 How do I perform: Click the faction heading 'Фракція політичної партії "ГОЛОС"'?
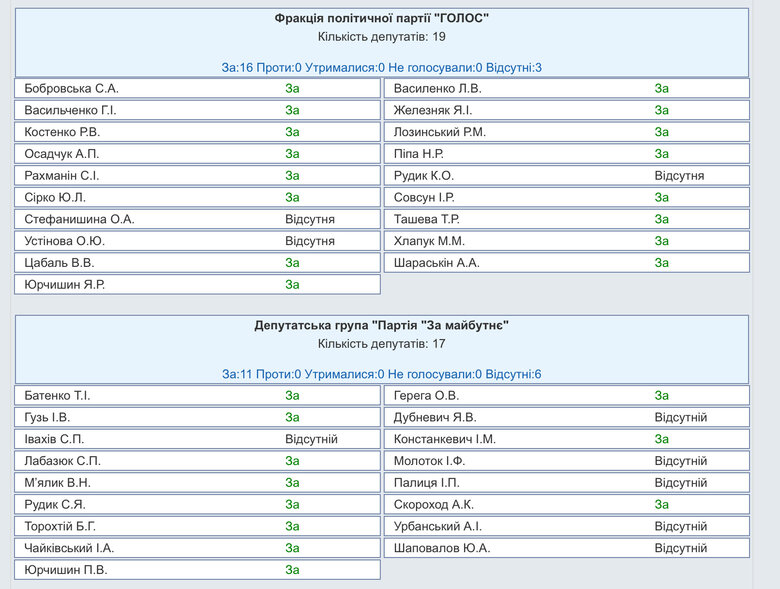pos(382,18)
